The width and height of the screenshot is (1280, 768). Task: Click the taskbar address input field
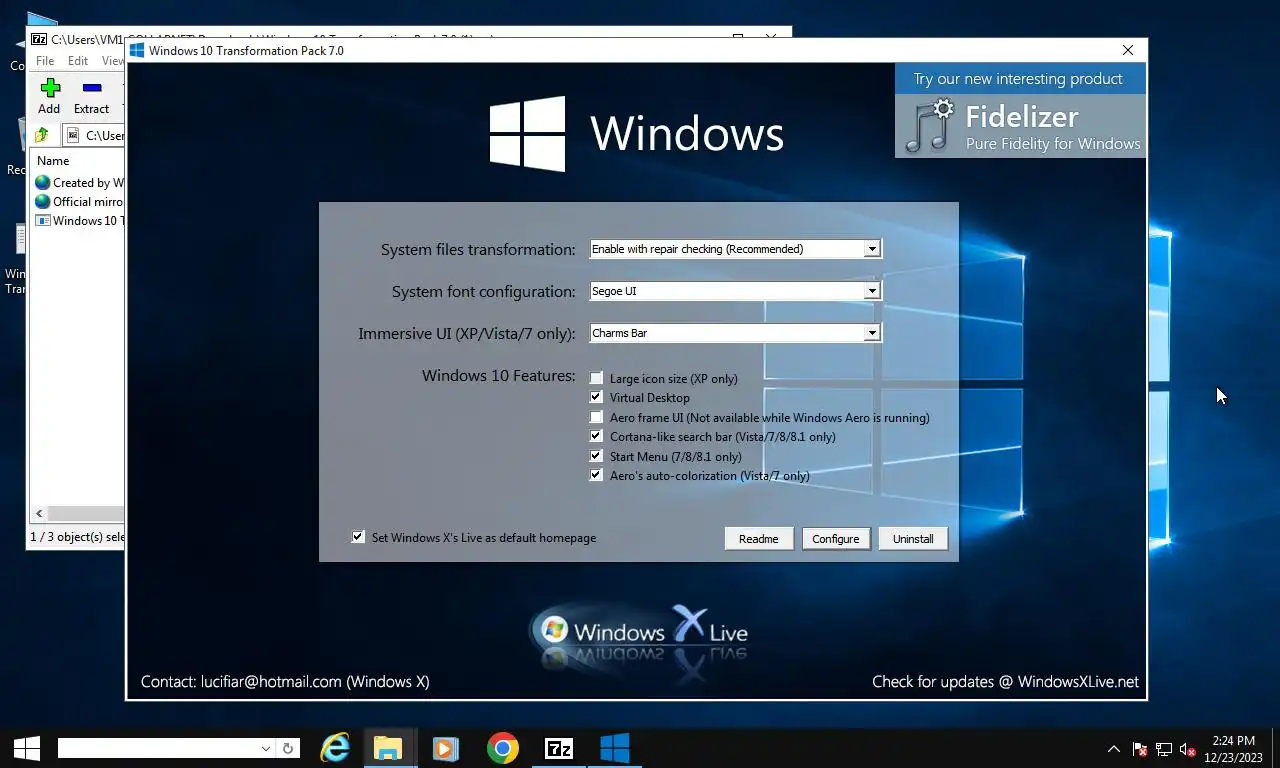click(x=157, y=748)
